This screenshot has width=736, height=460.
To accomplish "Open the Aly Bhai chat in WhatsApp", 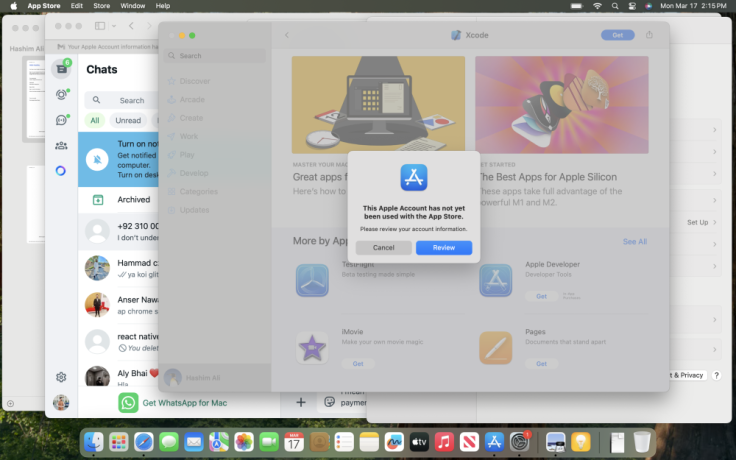I will tap(118, 375).
